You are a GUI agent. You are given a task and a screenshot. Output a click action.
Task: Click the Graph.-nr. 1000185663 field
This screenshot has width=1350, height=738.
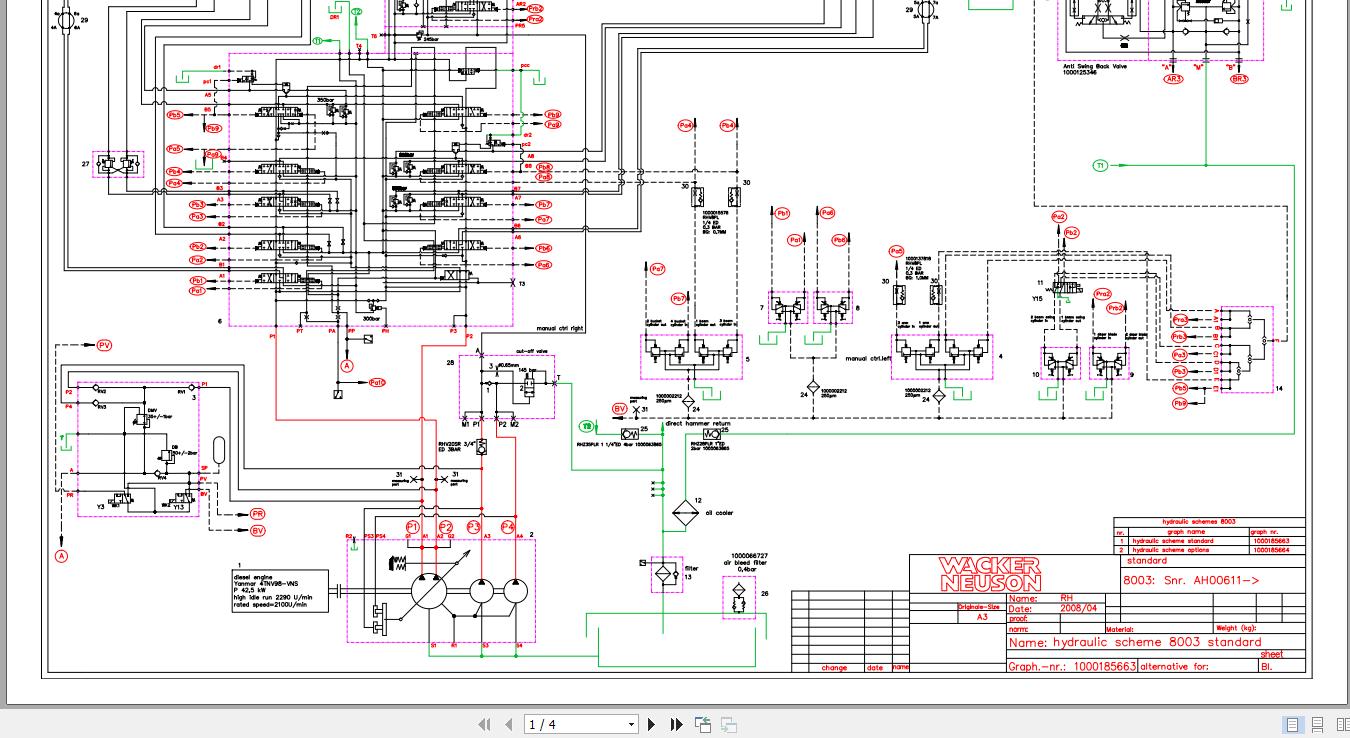pos(1073,666)
